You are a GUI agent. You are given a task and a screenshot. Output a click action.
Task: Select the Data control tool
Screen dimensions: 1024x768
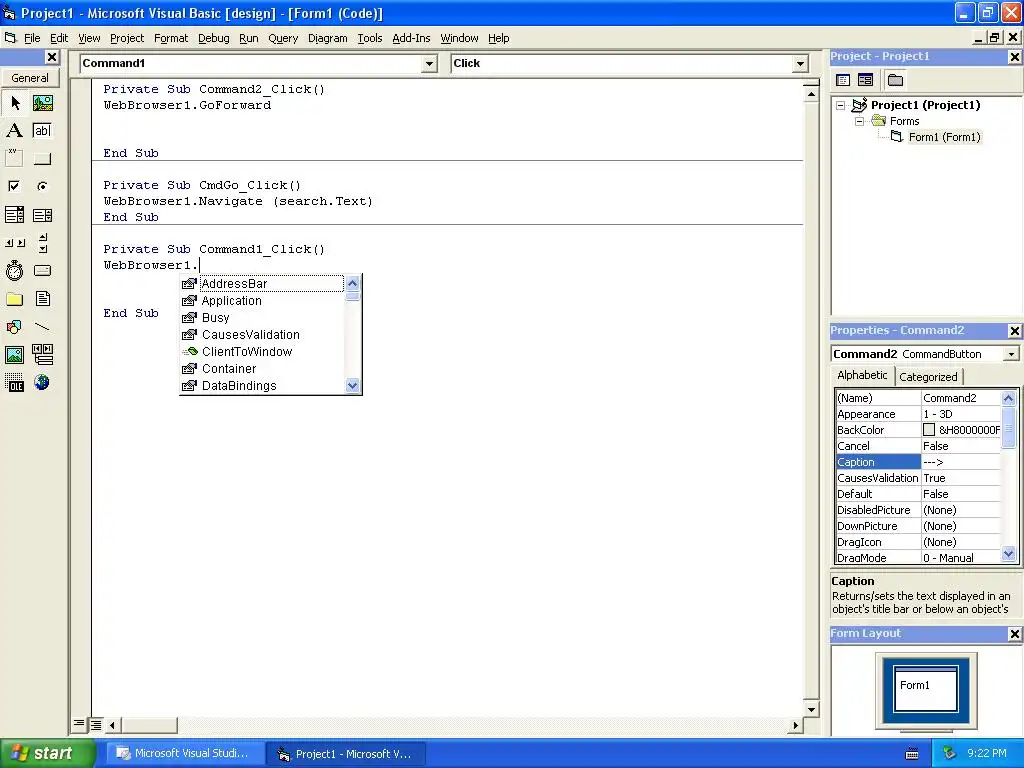pos(42,355)
